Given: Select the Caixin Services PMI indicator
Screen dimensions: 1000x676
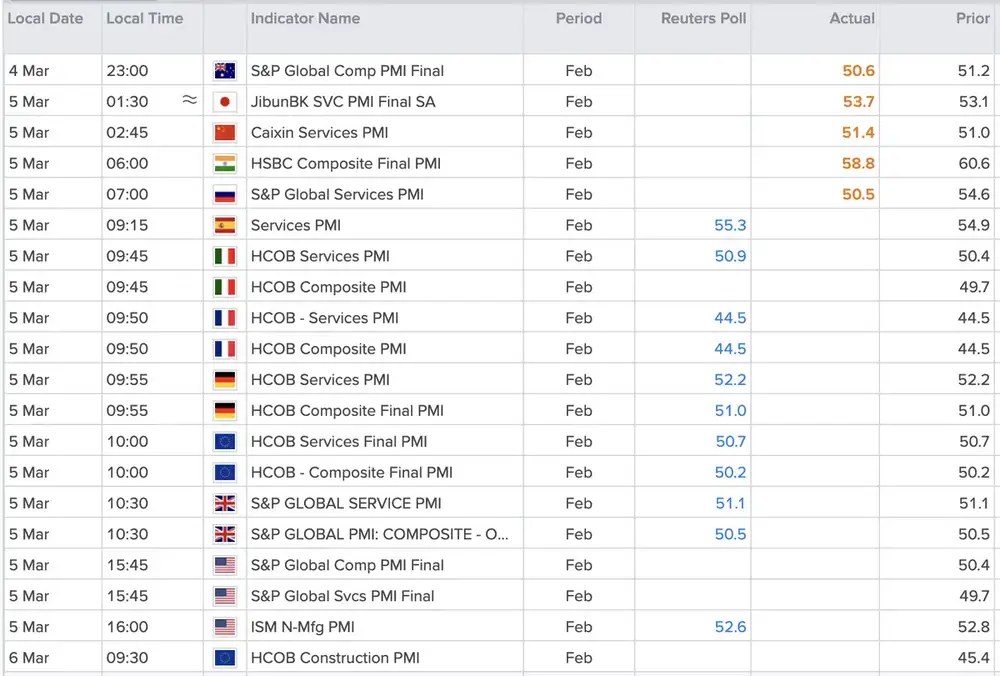Looking at the screenshot, I should click(x=320, y=133).
